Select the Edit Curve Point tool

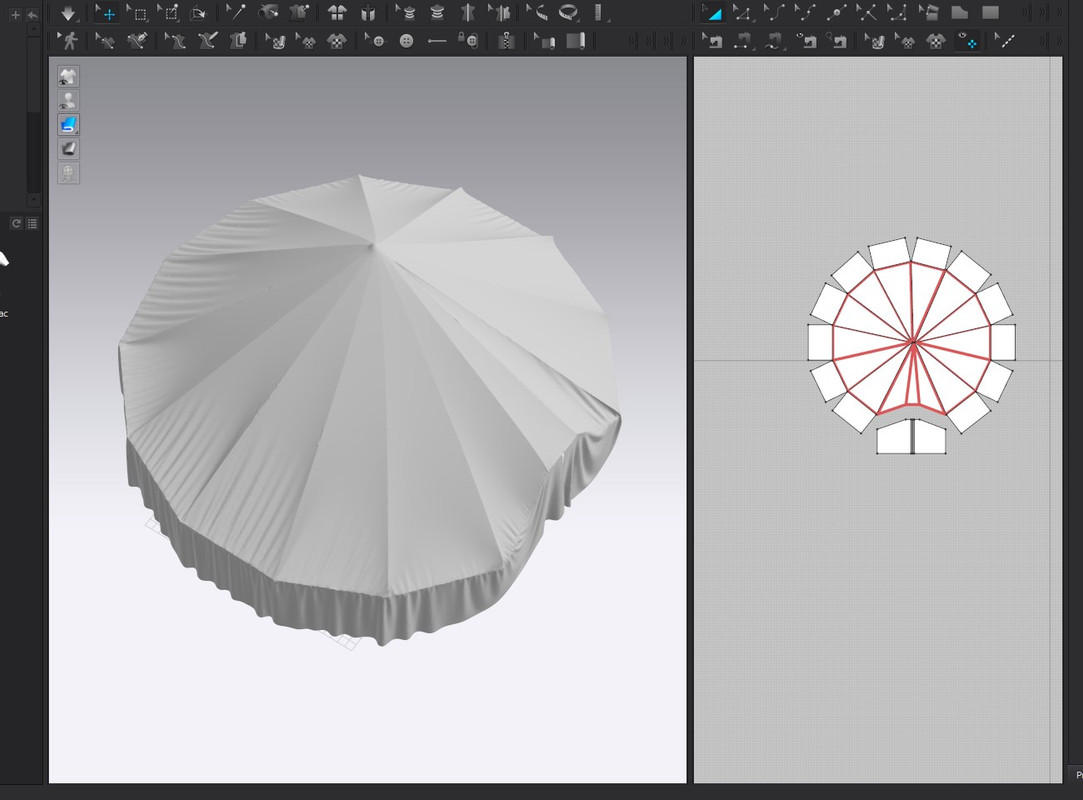point(804,12)
